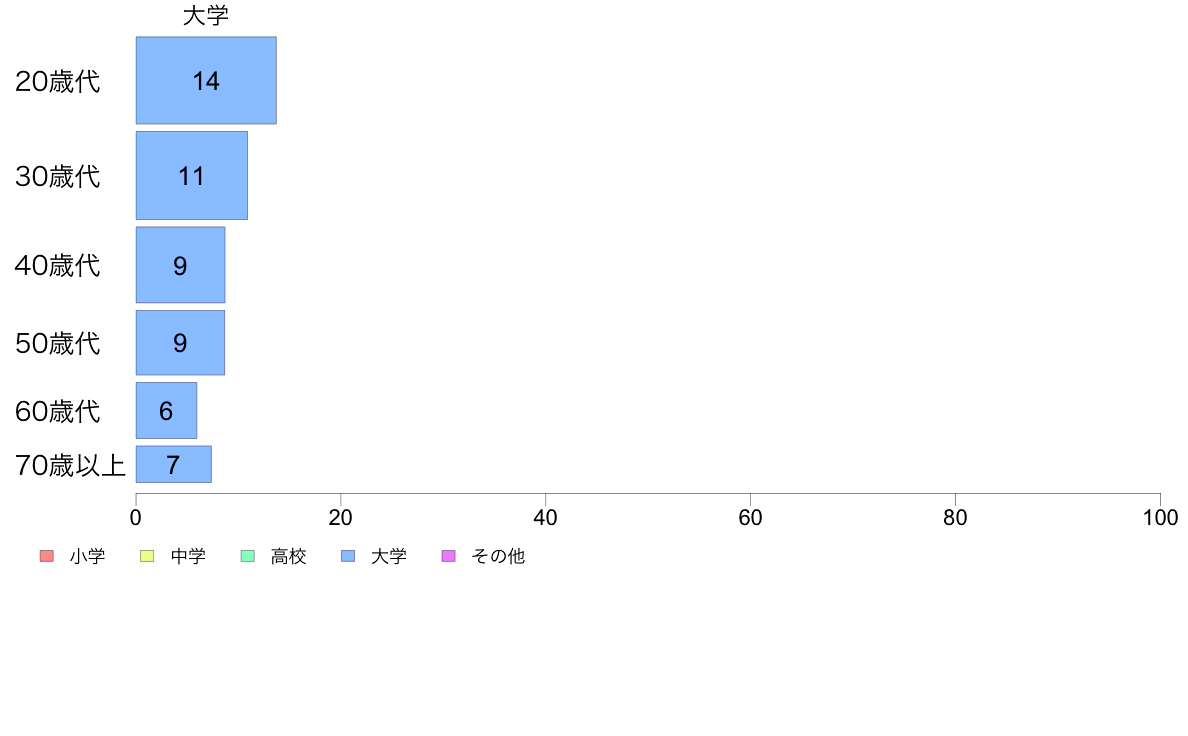
Task: Select the 70歳以上 bar showing 7
Action: point(174,465)
